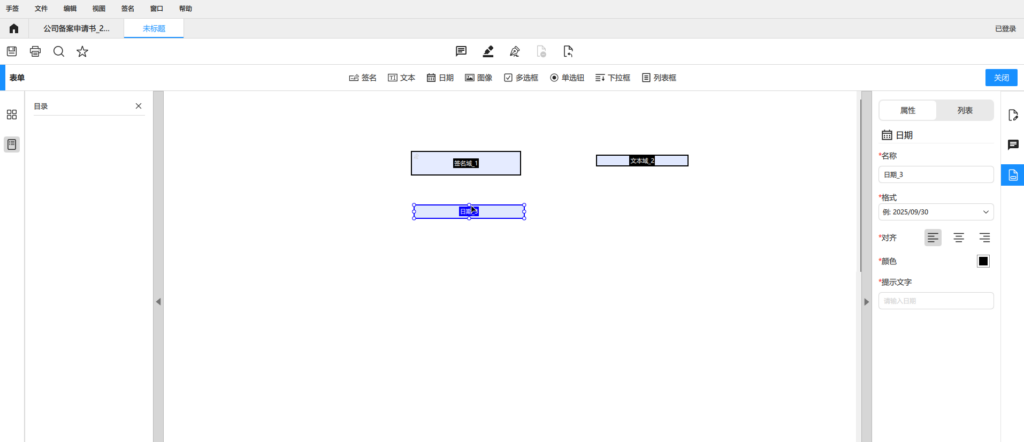Open search with the magnifier icon
The height and width of the screenshot is (442, 1024).
pyautogui.click(x=59, y=51)
